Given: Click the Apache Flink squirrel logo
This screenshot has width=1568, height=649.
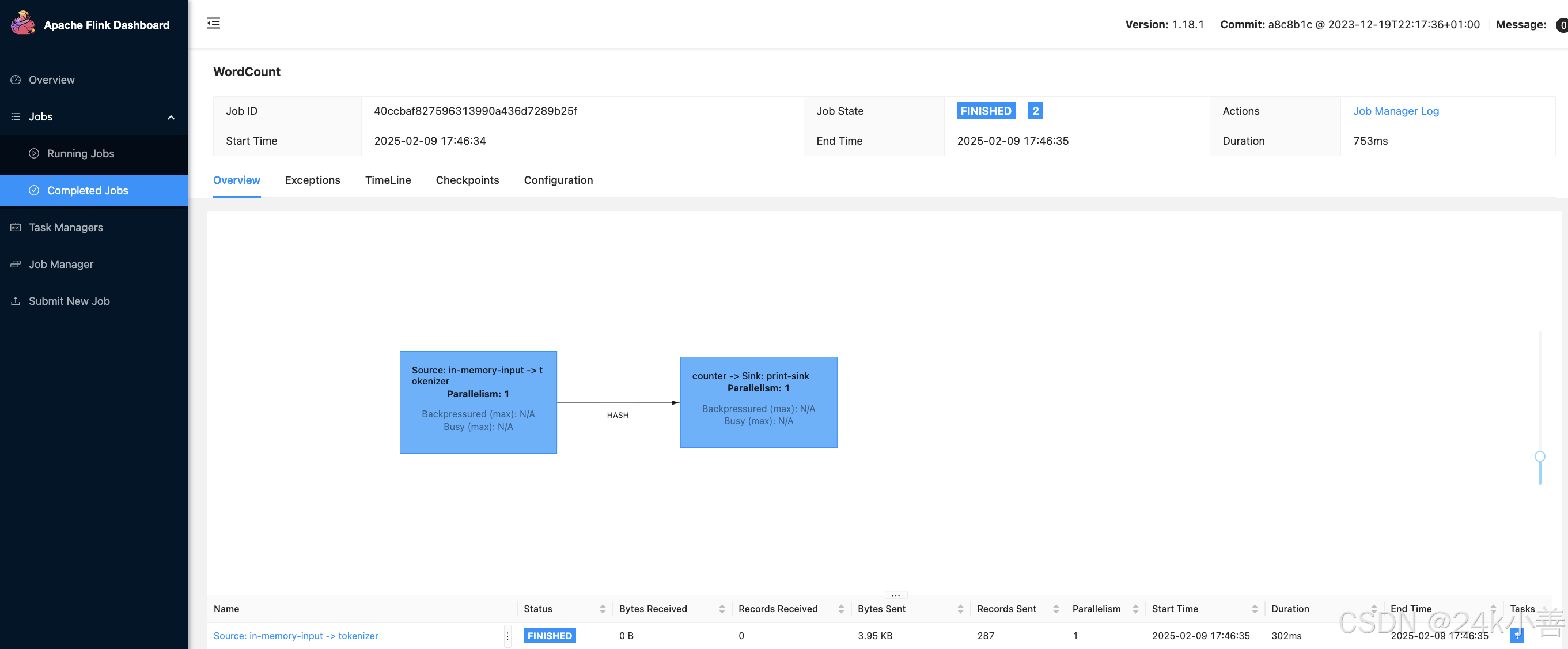Looking at the screenshot, I should pyautogui.click(x=22, y=23).
